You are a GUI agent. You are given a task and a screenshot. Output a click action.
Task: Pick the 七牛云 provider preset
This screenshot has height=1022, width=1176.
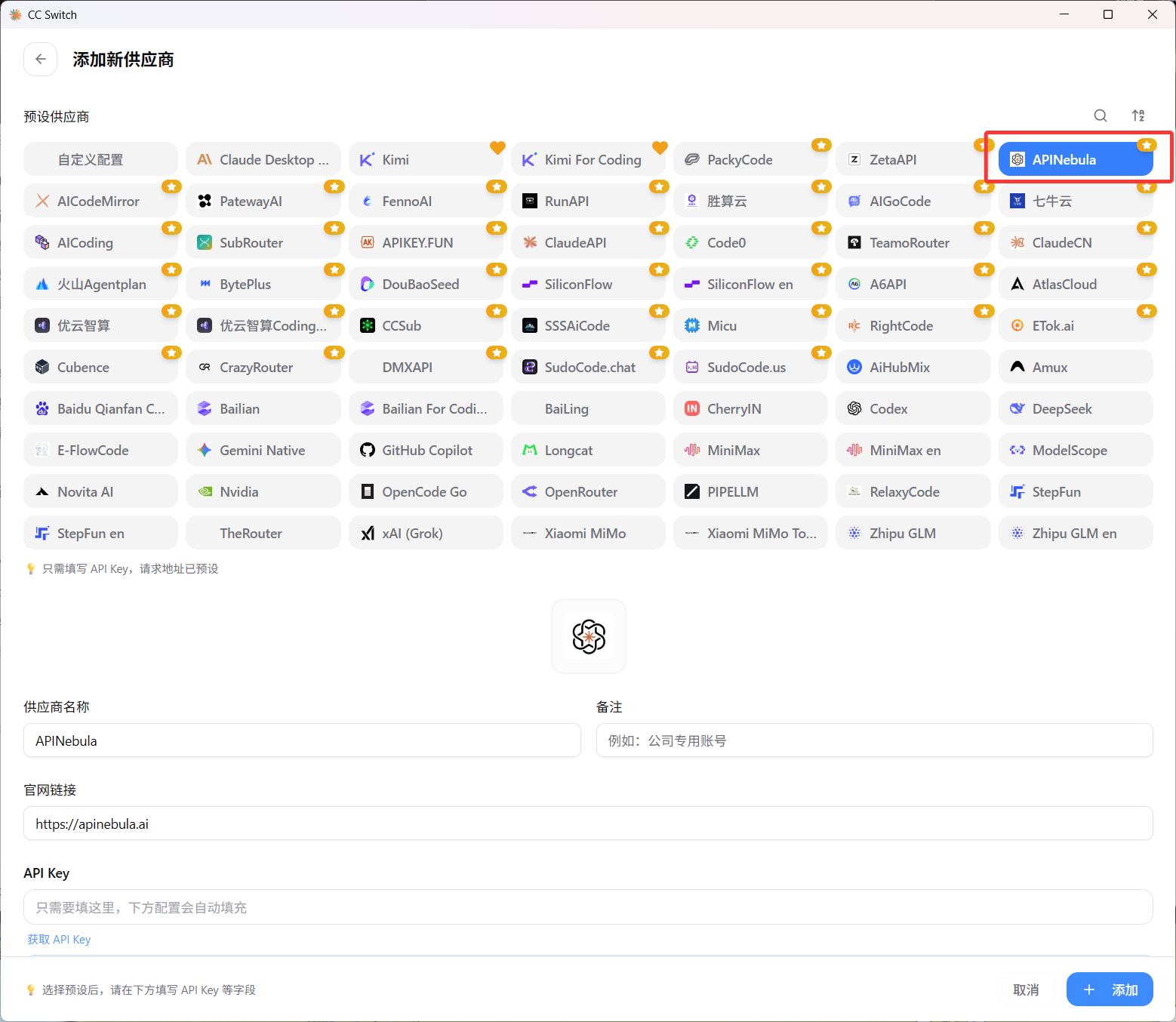[1076, 201]
